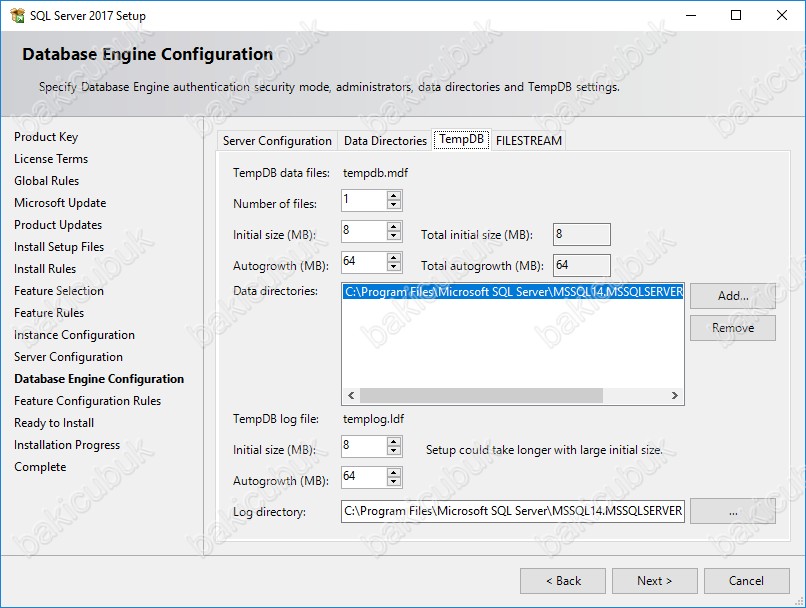This screenshot has height=608, width=806.
Task: Click Instance Configuration step in sidebar
Action: pos(75,335)
